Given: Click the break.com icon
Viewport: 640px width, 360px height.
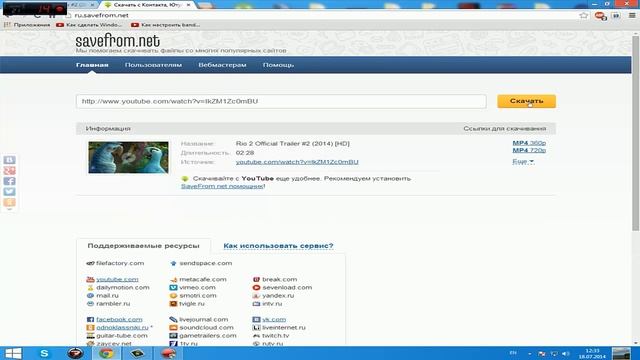Looking at the screenshot, I should 256,280.
